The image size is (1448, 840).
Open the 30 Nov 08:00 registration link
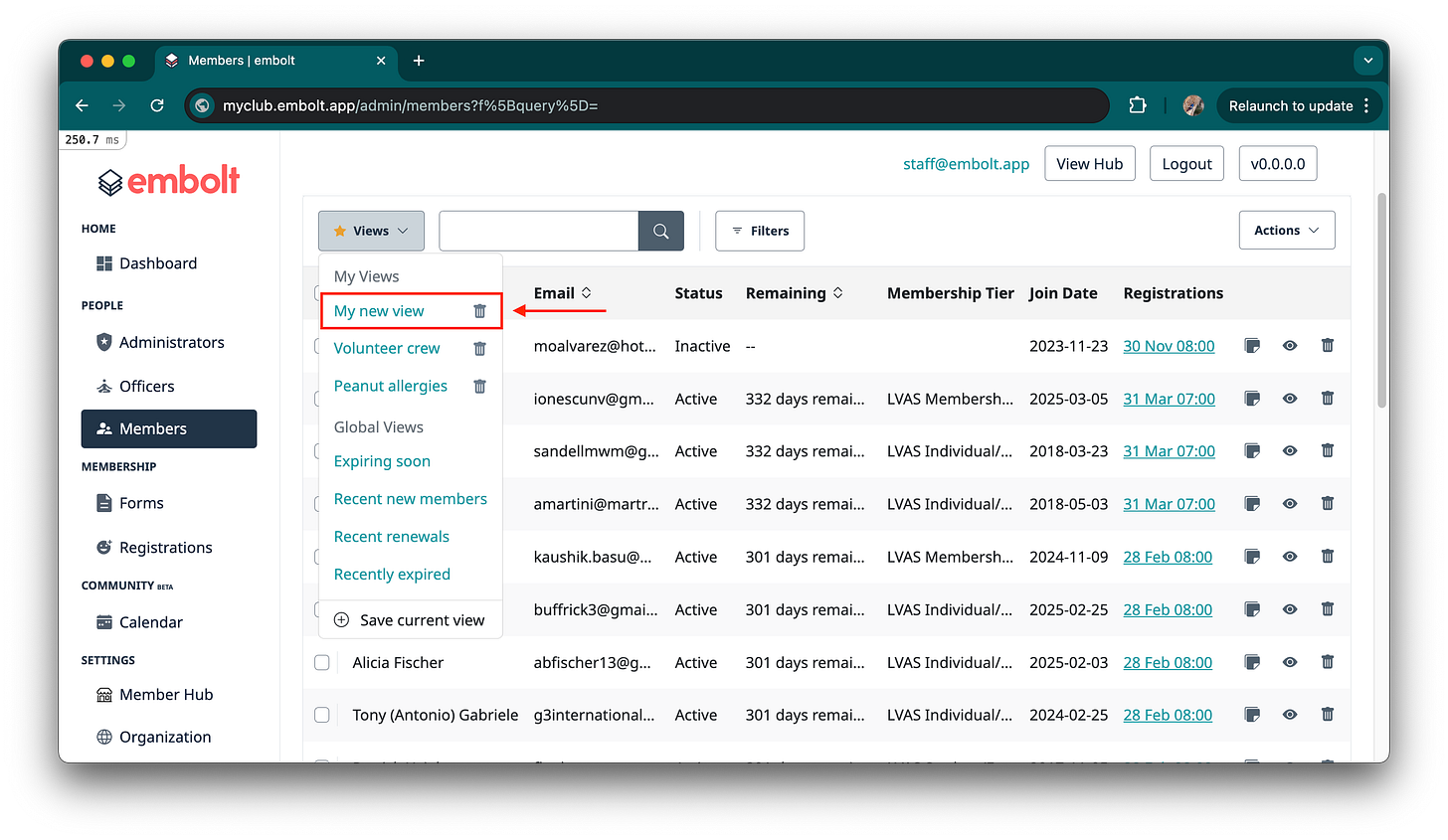click(1169, 346)
